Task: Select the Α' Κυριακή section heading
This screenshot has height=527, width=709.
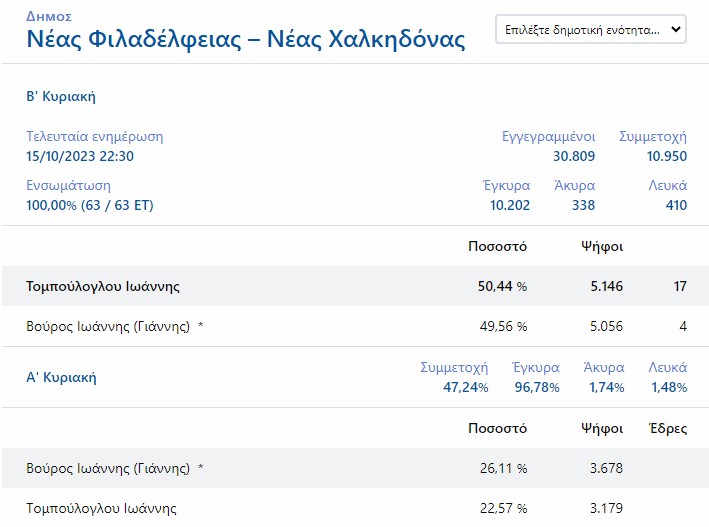Action: click(61, 378)
